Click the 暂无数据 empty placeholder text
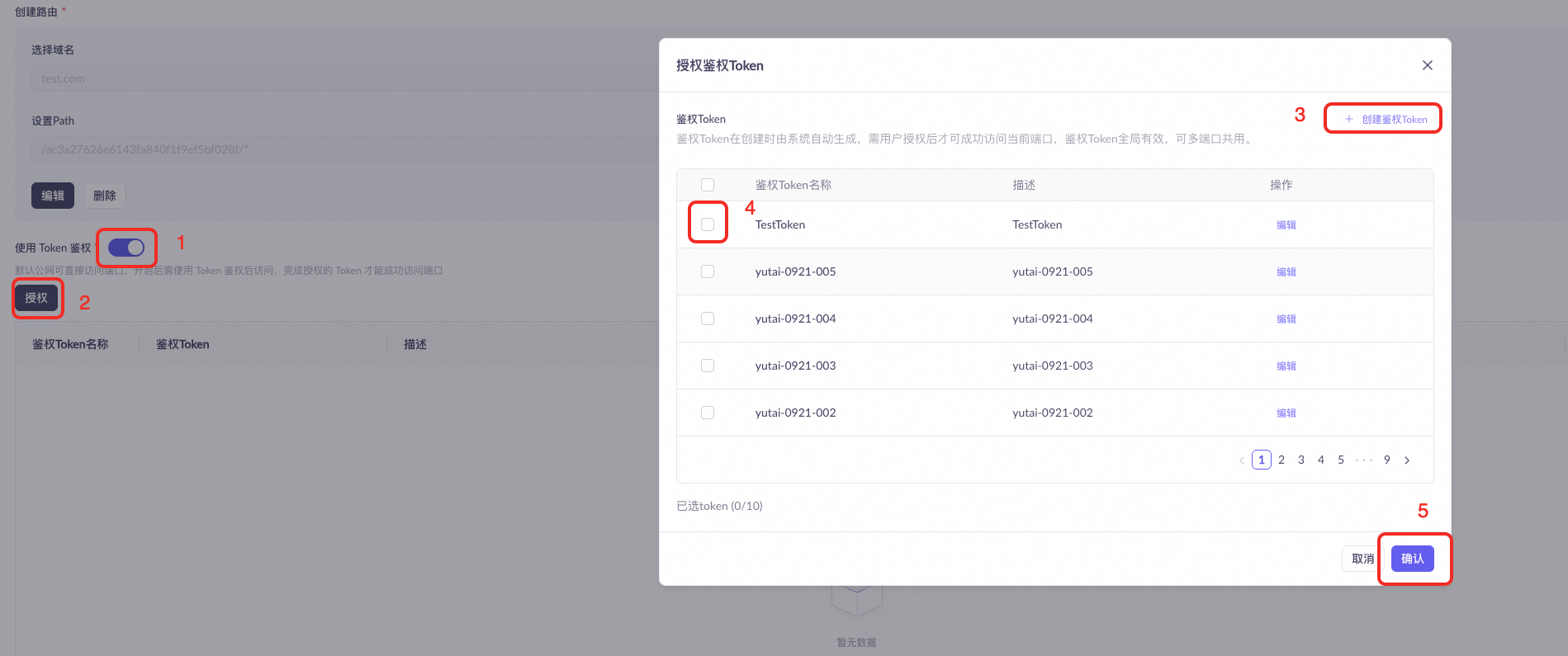The height and width of the screenshot is (656, 1568). 856,642
